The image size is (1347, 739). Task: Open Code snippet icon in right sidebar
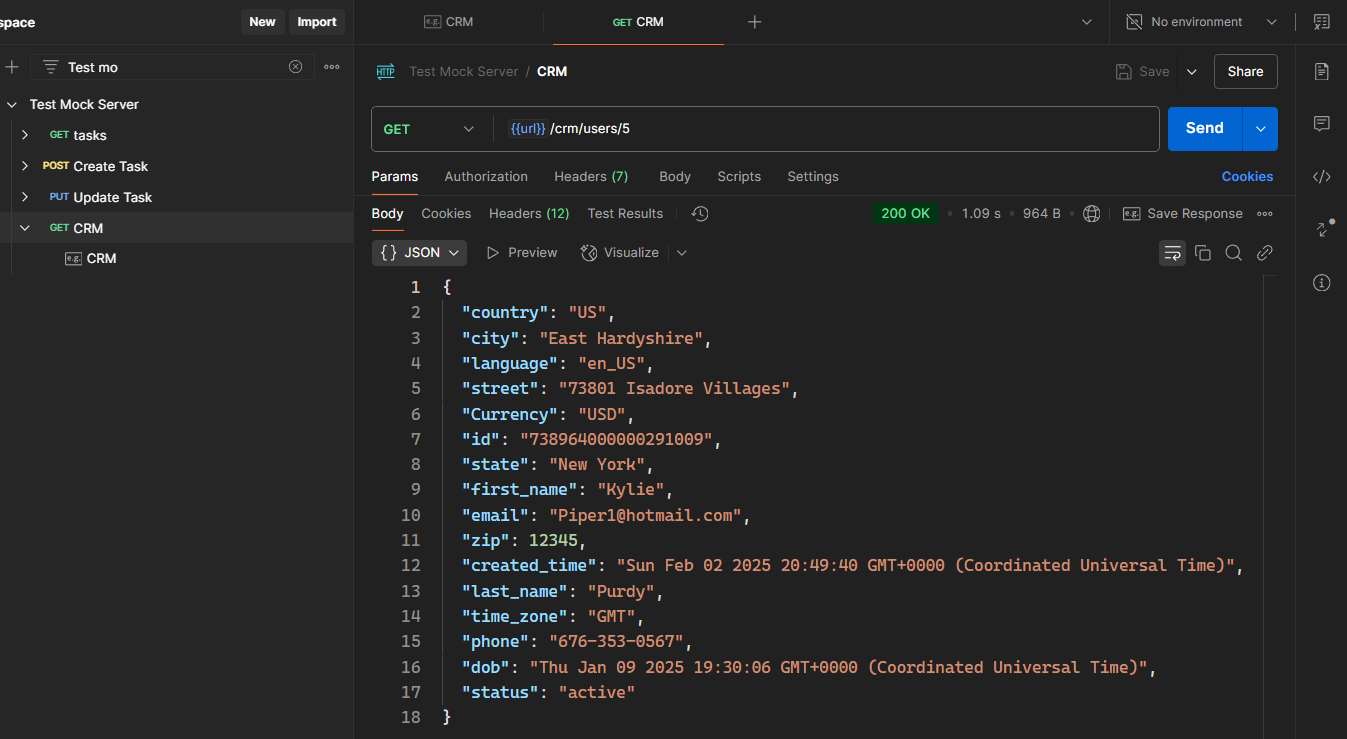[x=1322, y=177]
